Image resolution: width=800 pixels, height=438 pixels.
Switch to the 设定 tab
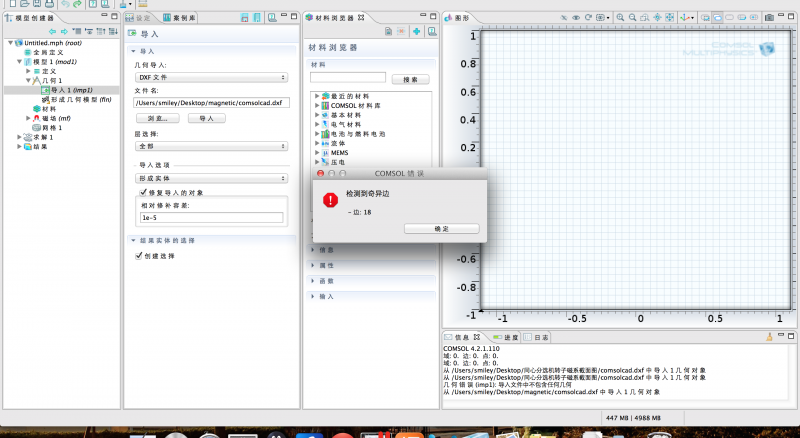[x=139, y=18]
